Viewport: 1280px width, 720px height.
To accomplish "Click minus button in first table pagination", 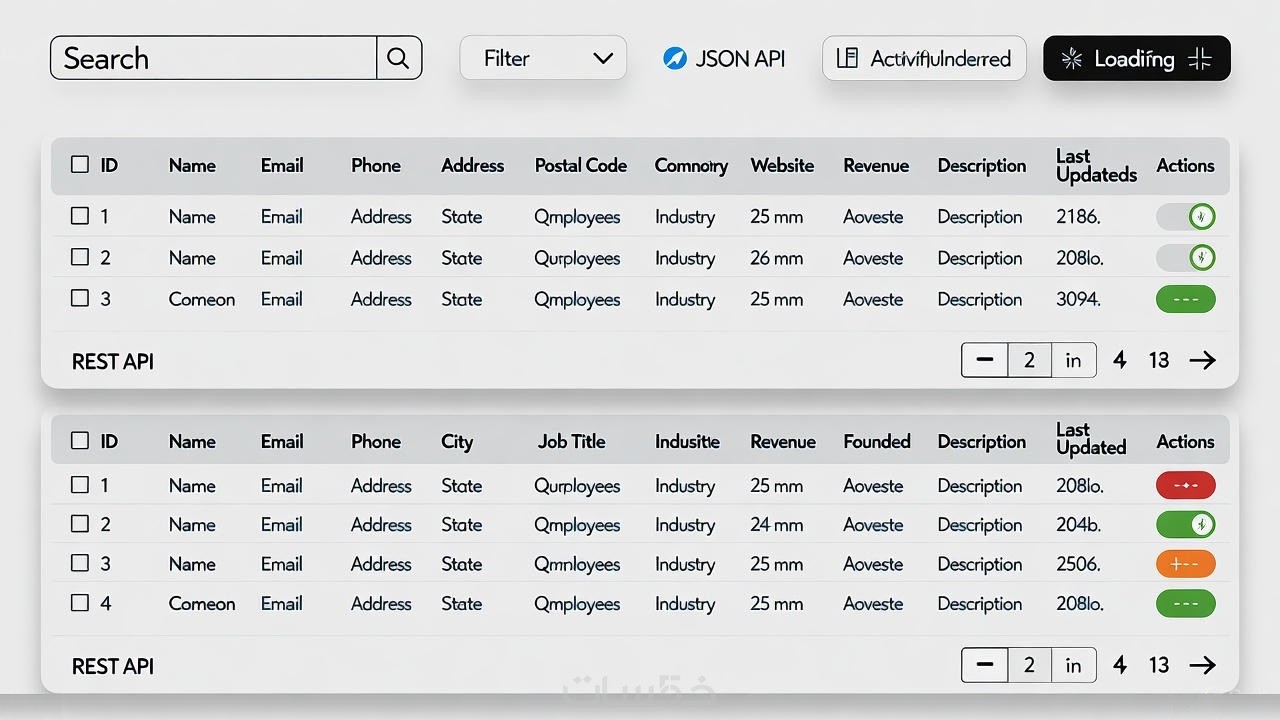I will 985,360.
